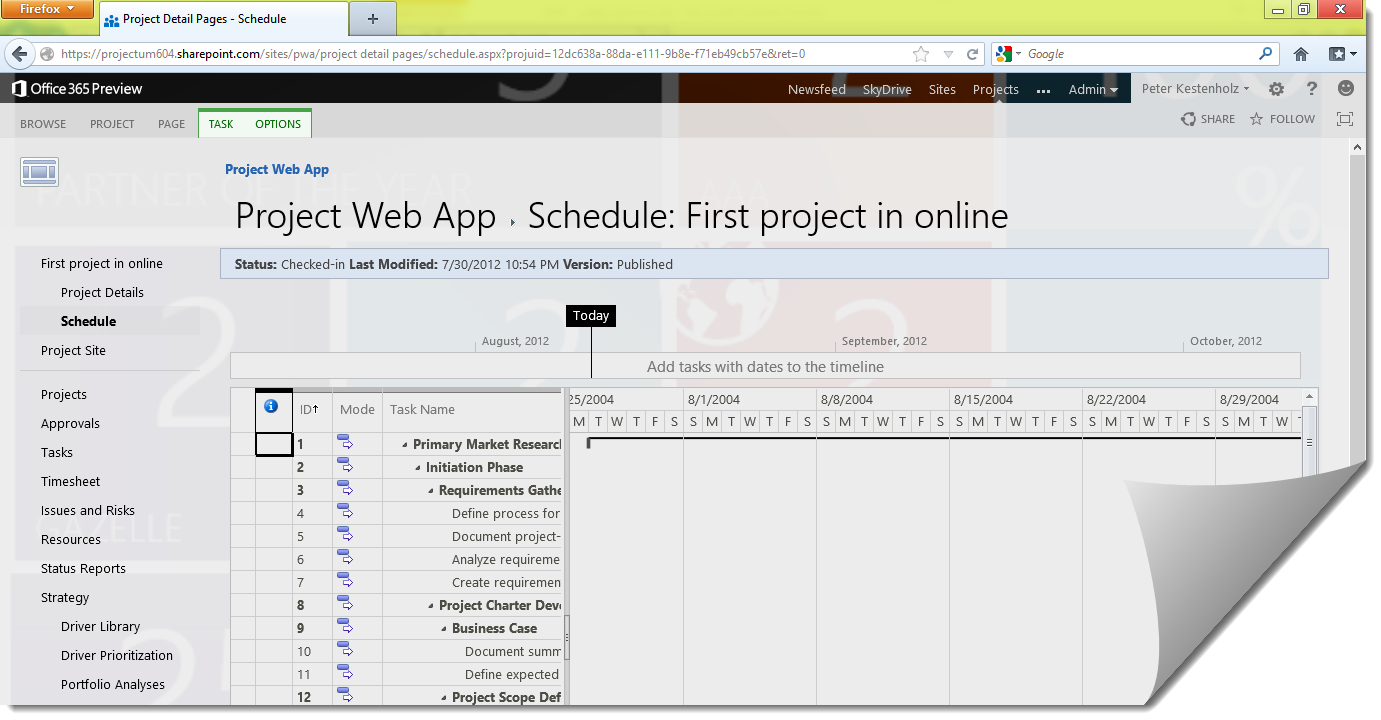
Task: Click the mode icon for task 10
Action: click(345, 650)
